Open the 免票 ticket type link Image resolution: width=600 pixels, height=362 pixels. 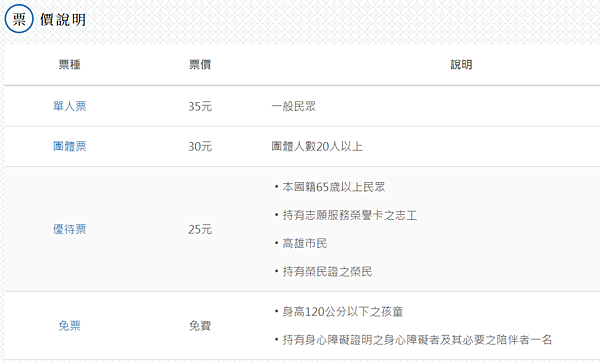click(x=70, y=326)
